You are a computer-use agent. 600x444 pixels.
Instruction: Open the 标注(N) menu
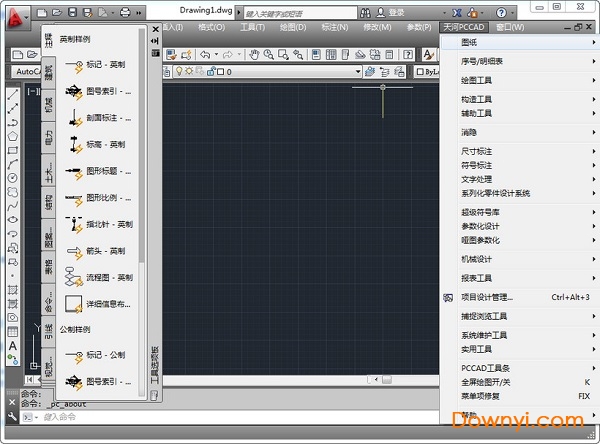coord(335,27)
